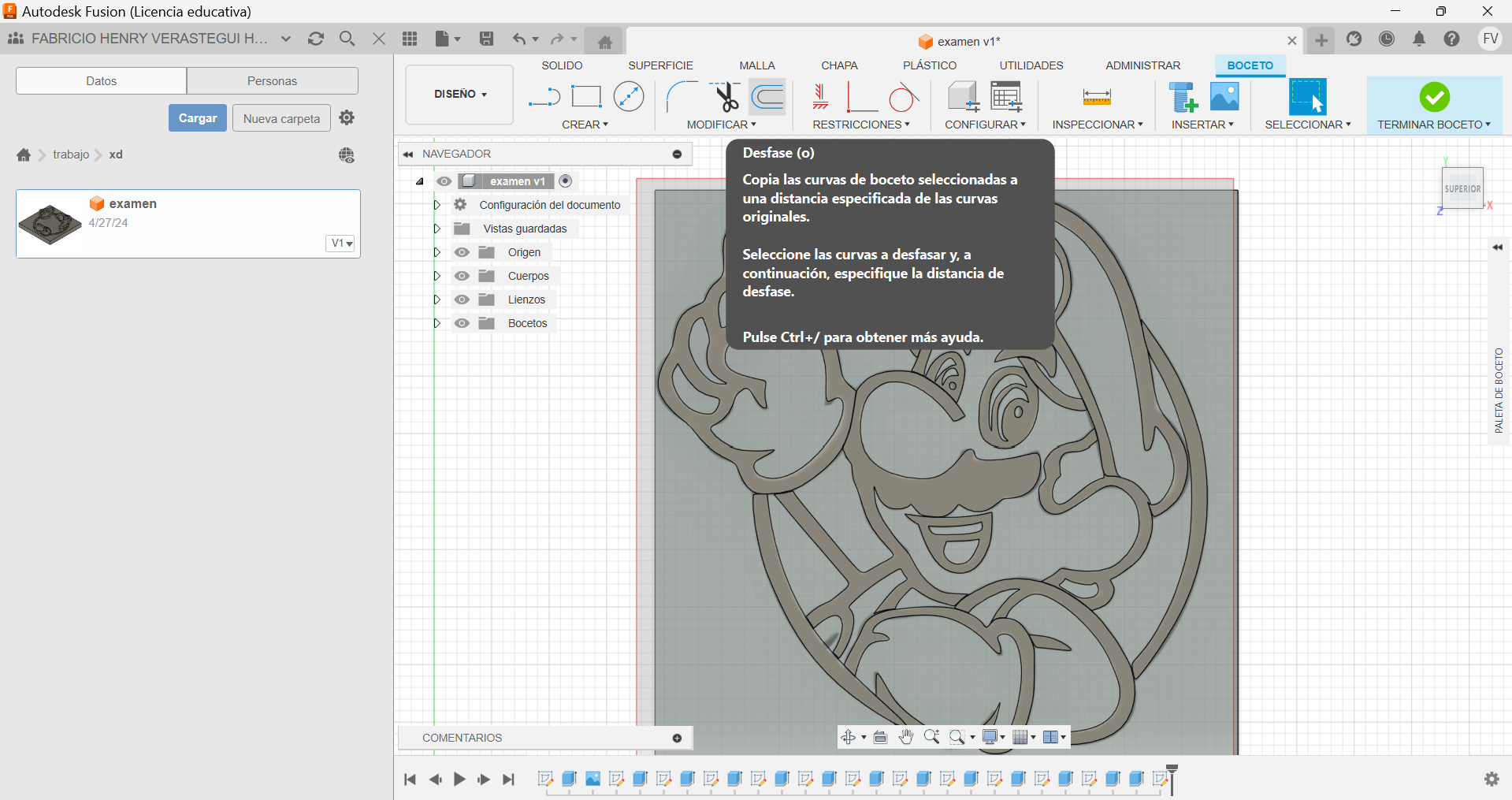Apply the perpendicular restriction icon
This screenshot has width=1512, height=800.
[862, 97]
